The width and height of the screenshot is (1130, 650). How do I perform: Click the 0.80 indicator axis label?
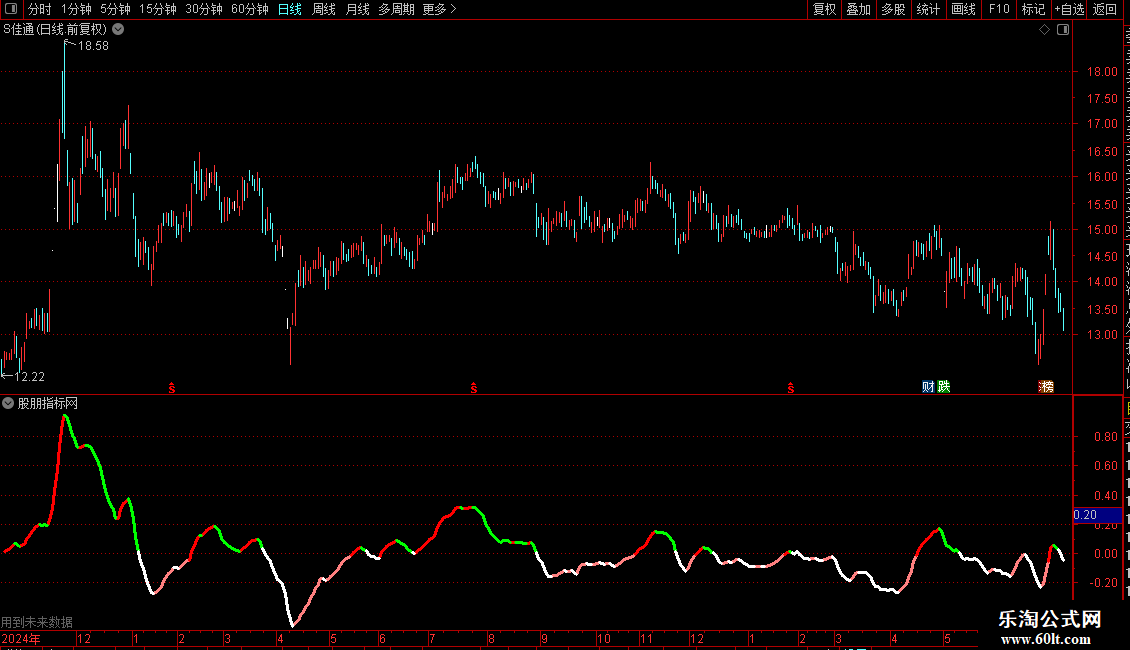pyautogui.click(x=1105, y=437)
